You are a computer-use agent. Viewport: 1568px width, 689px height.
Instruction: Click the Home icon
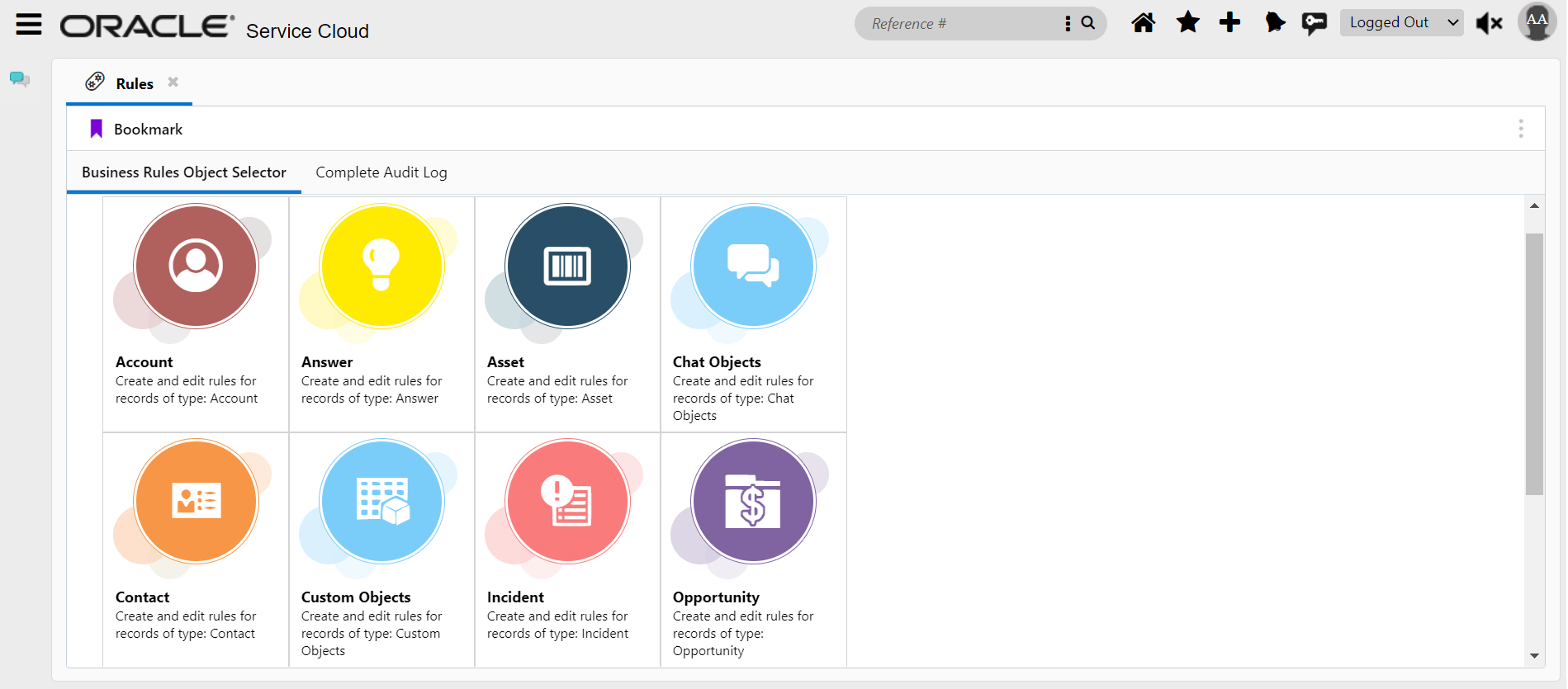pyautogui.click(x=1143, y=23)
